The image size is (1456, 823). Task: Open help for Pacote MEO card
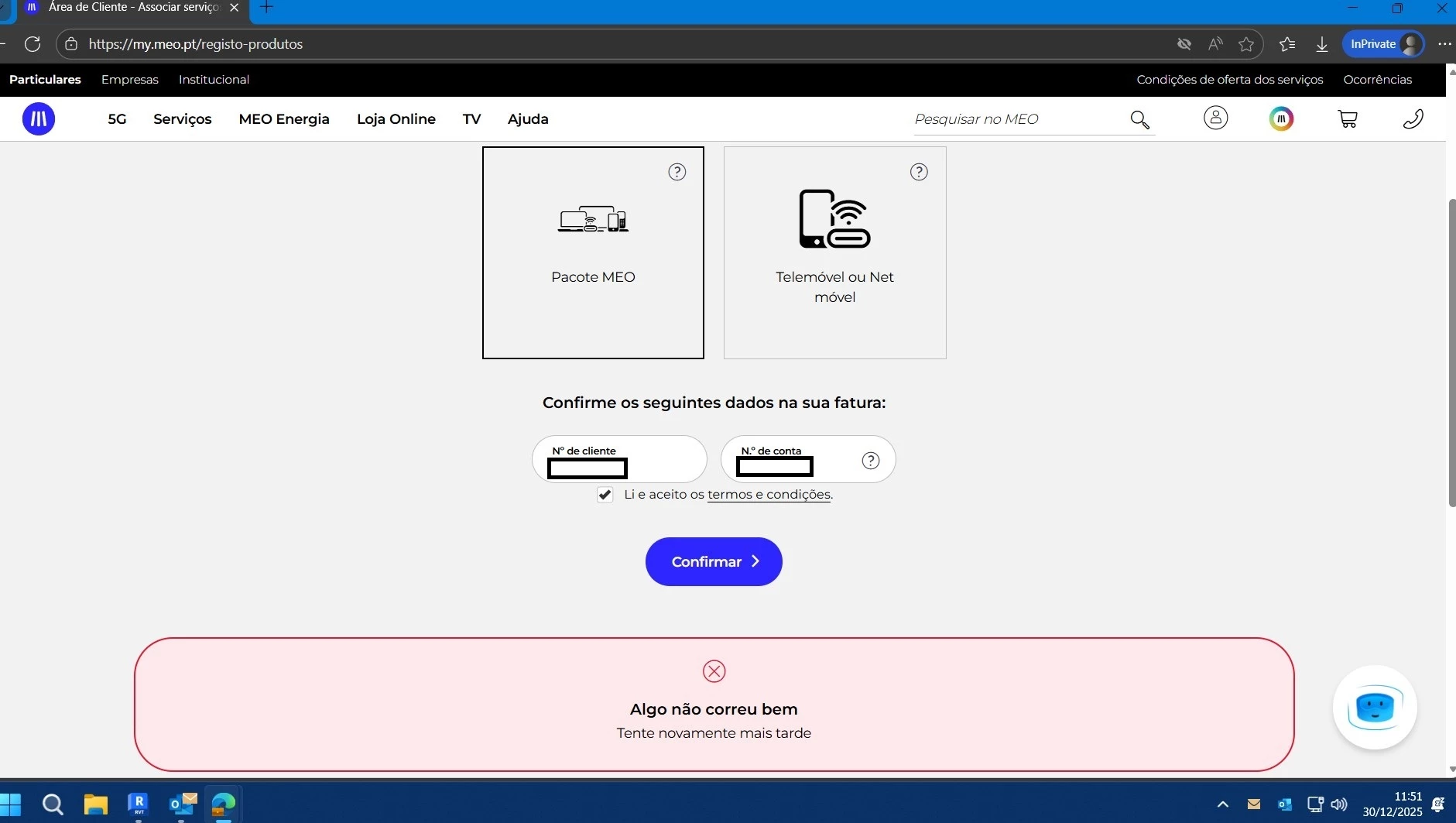[677, 172]
